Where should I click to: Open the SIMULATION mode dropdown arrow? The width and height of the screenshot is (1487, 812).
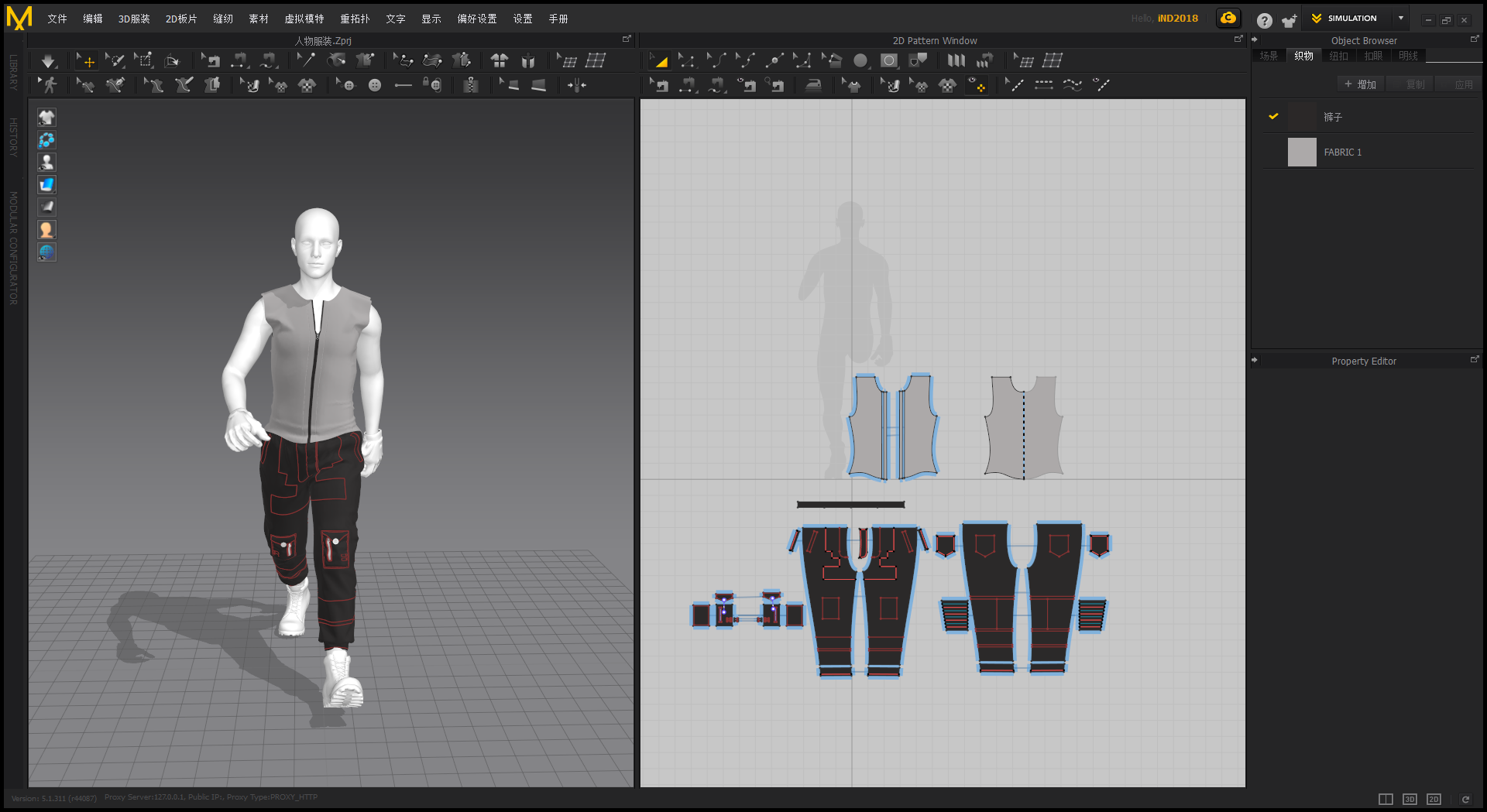click(1401, 18)
